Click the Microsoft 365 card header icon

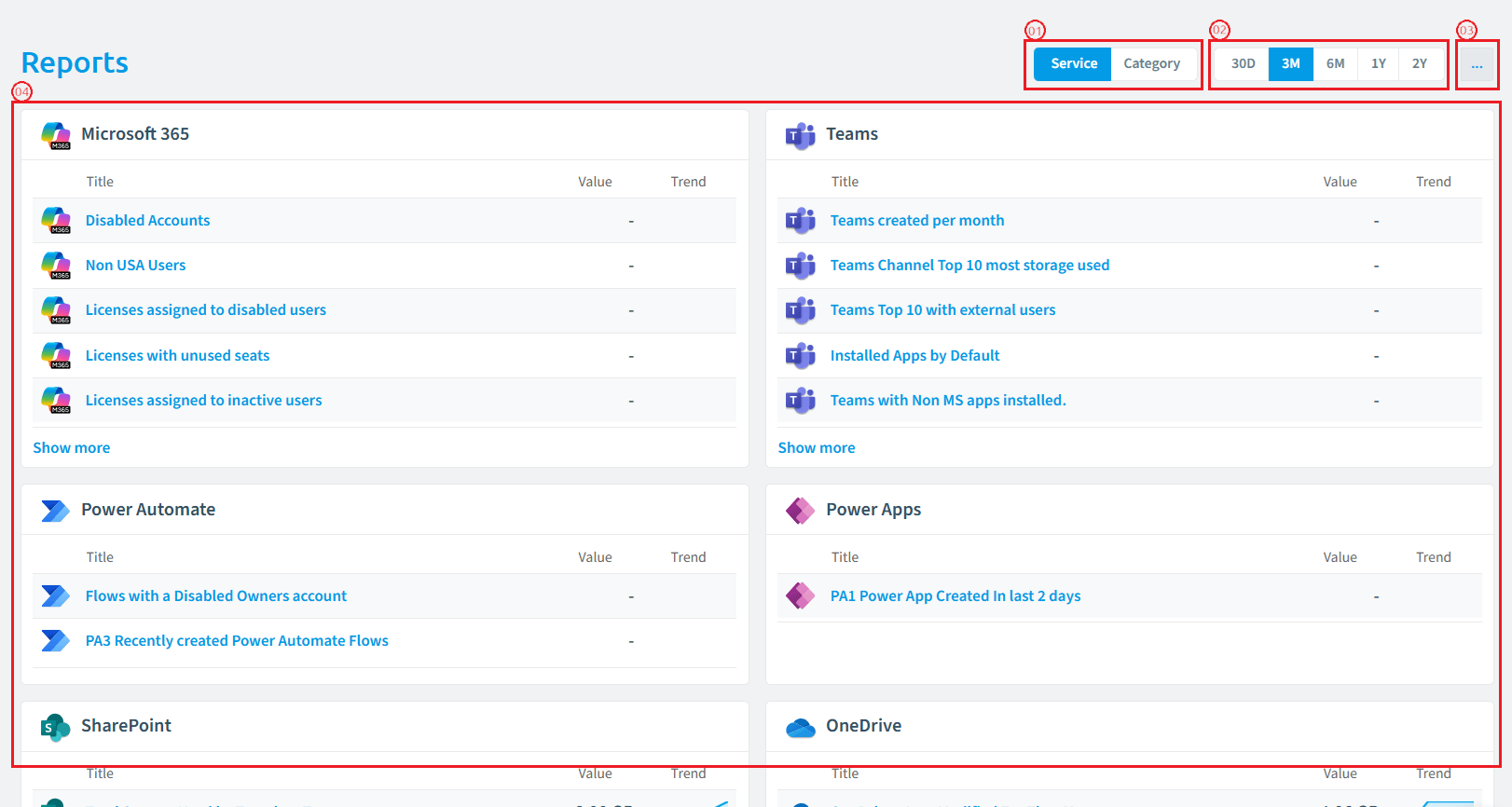[56, 135]
